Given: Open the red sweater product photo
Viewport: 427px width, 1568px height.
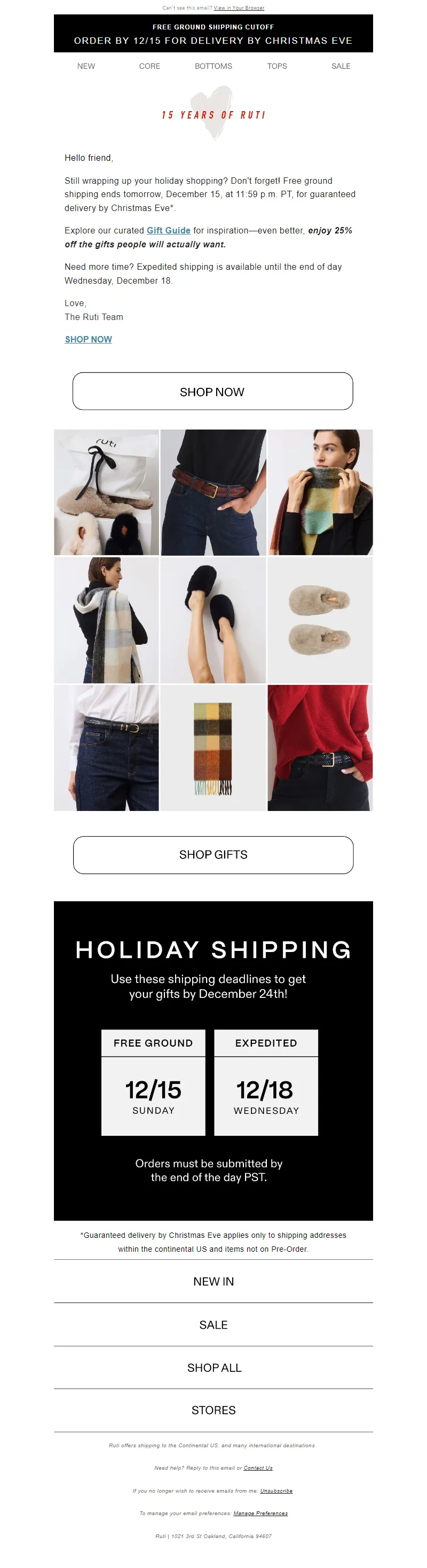Looking at the screenshot, I should click(x=320, y=747).
